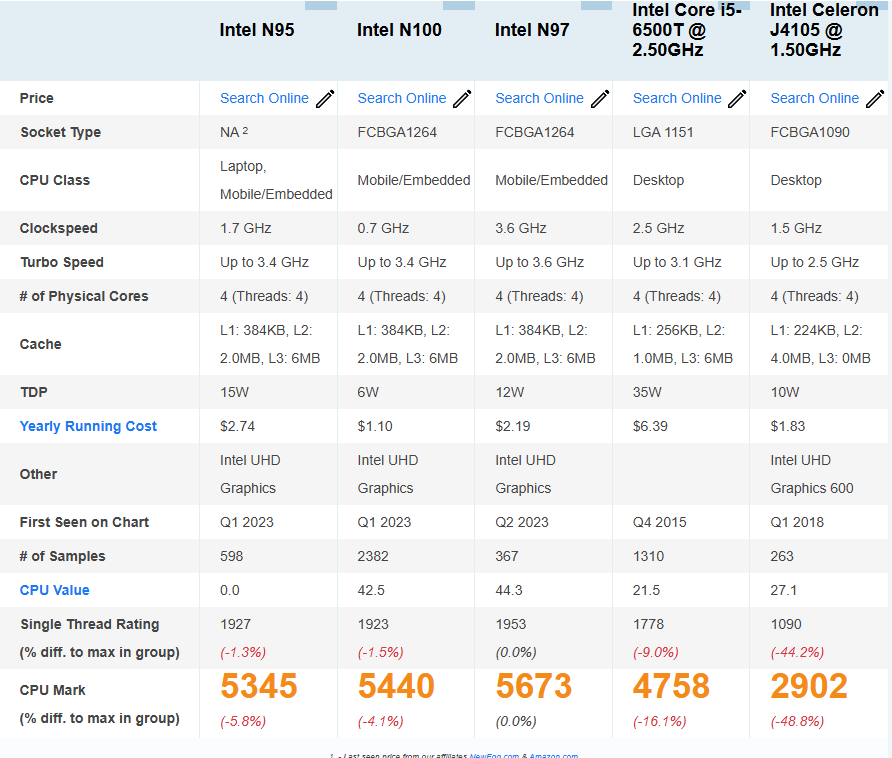Click the single thread rating 1953
This screenshot has width=892, height=758.
510,624
